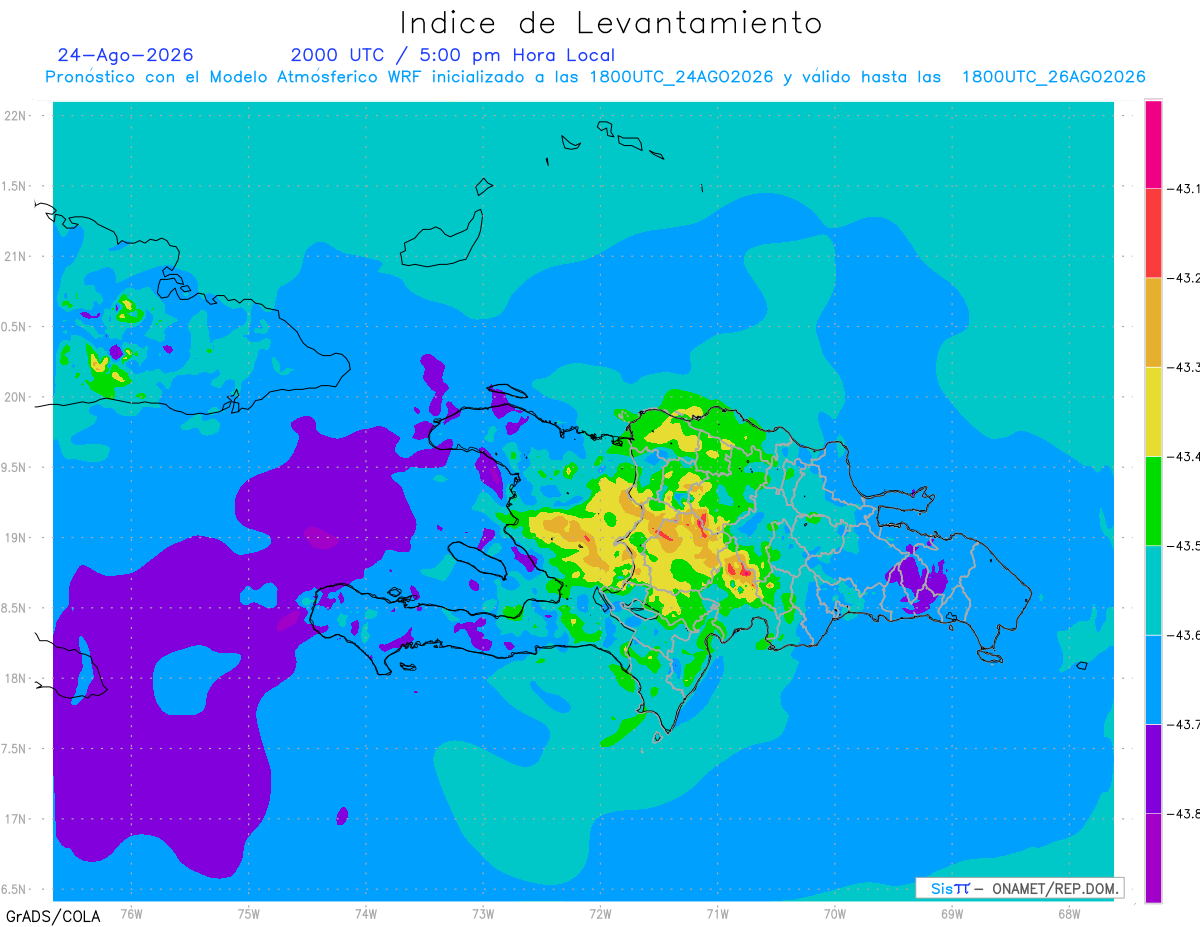Click the "74W" longitude label
The height and width of the screenshot is (927, 1200).
pos(366,914)
